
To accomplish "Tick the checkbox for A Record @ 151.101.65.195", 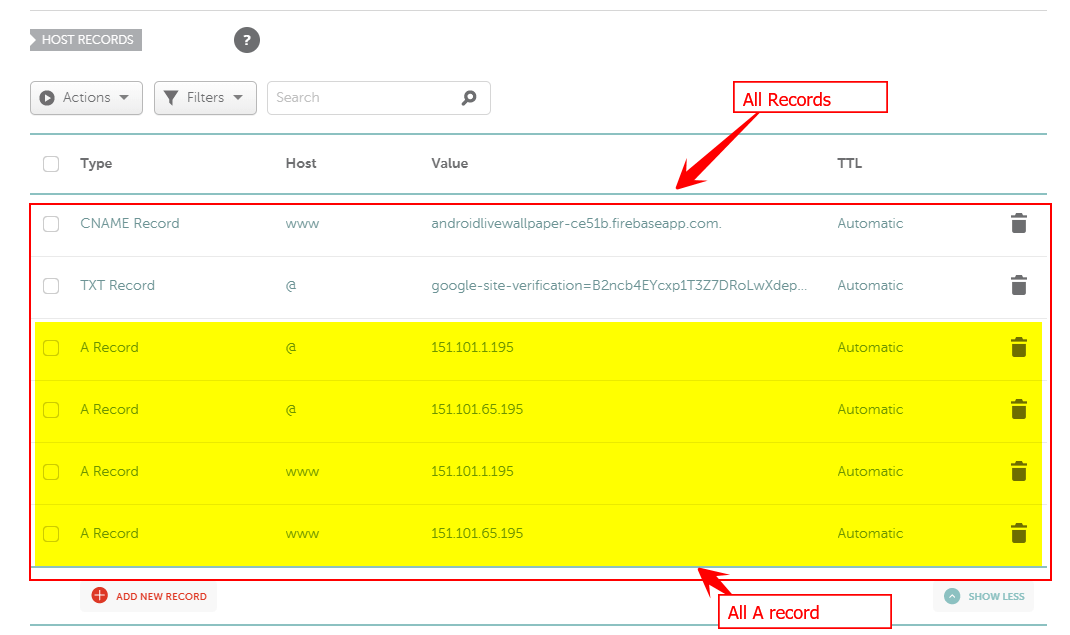I will tap(51, 410).
